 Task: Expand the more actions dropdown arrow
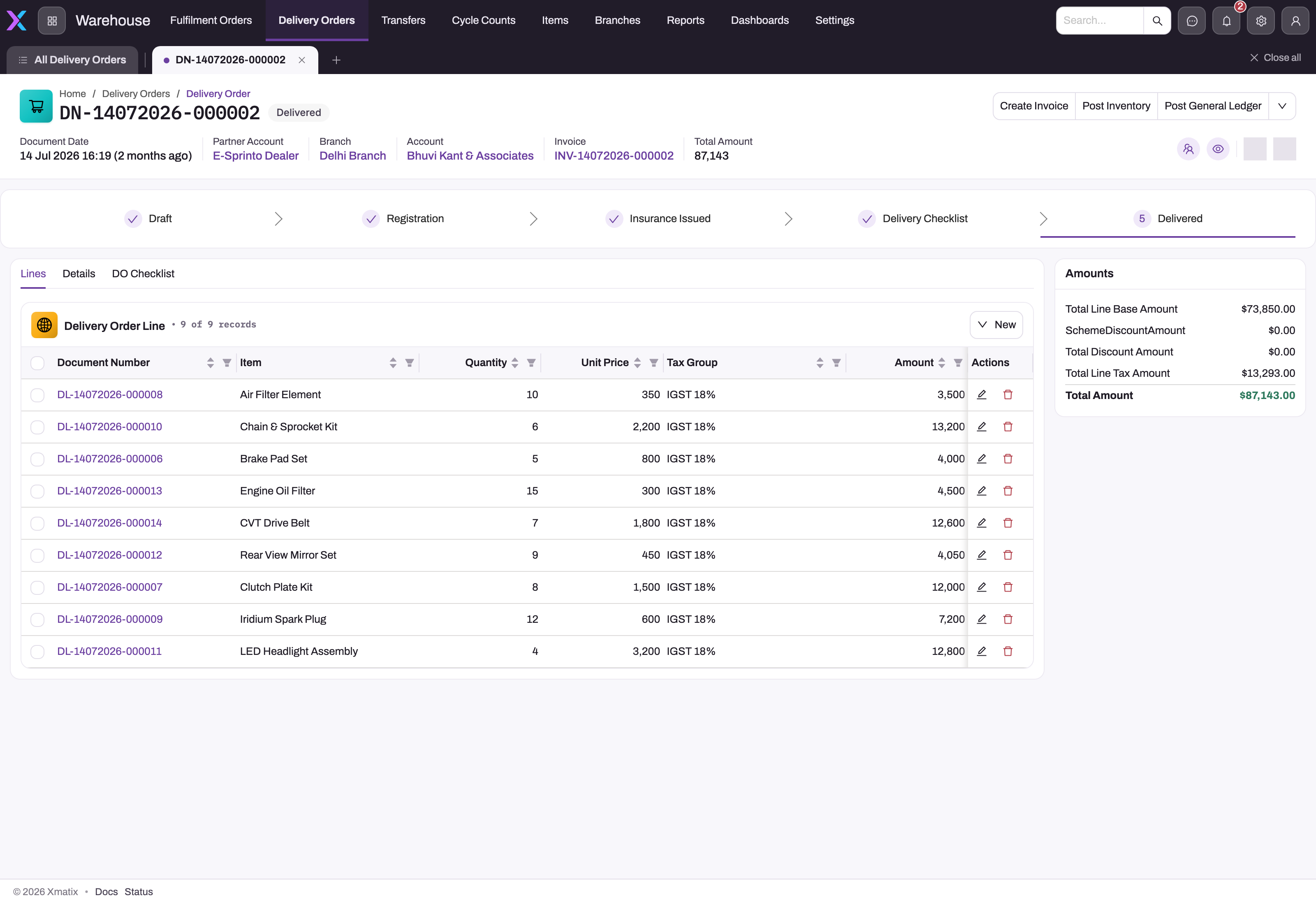click(x=1282, y=106)
